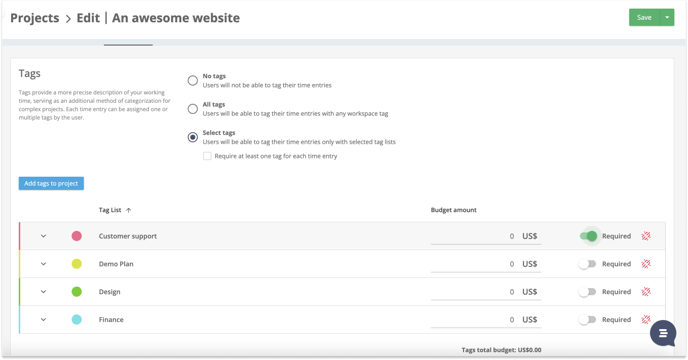Click the green Save button
The height and width of the screenshot is (360, 688).
pyautogui.click(x=644, y=18)
